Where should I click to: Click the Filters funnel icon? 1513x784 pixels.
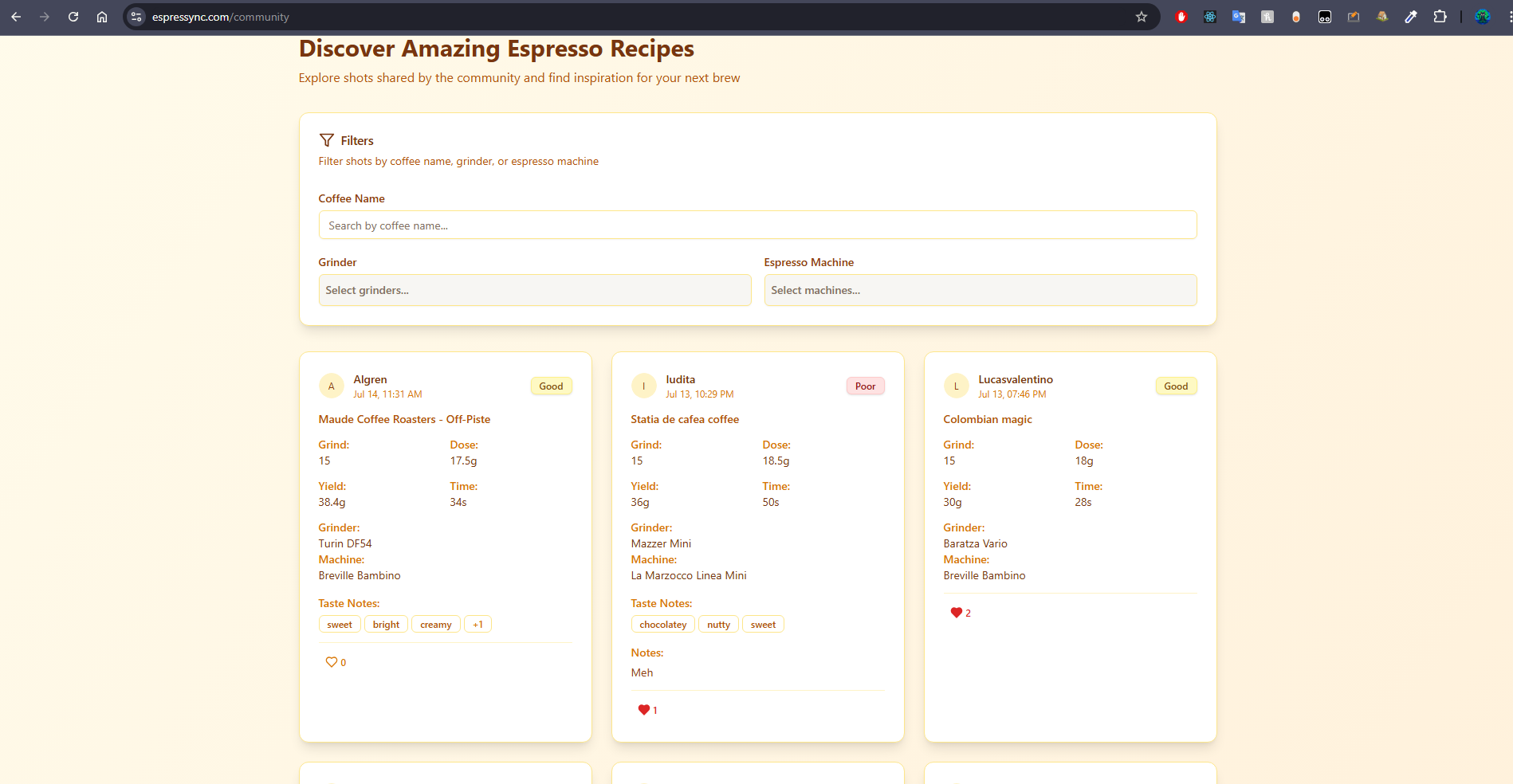click(326, 140)
